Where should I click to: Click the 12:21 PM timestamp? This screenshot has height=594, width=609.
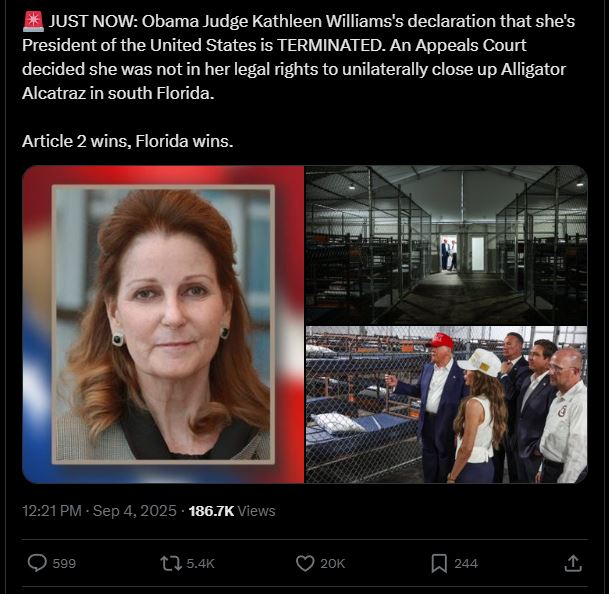[52, 511]
